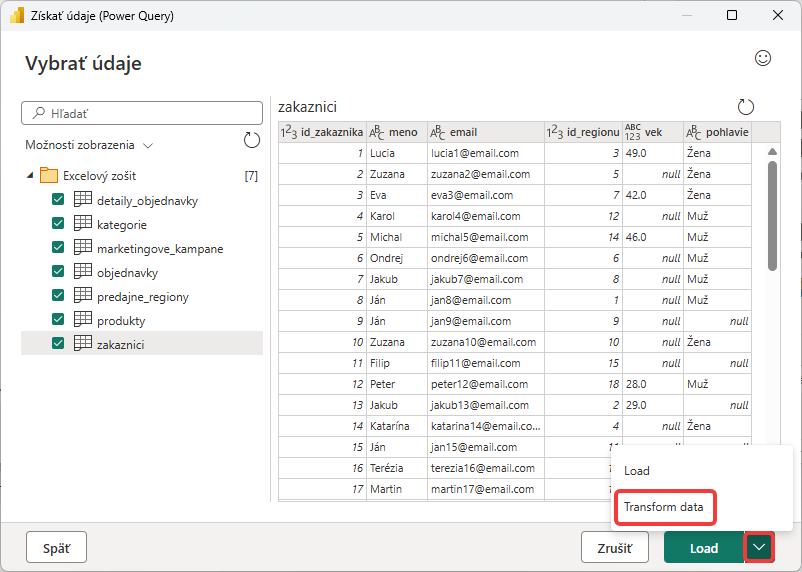Uncheck the kategorie checkbox
This screenshot has height=572, width=802.
point(58,223)
